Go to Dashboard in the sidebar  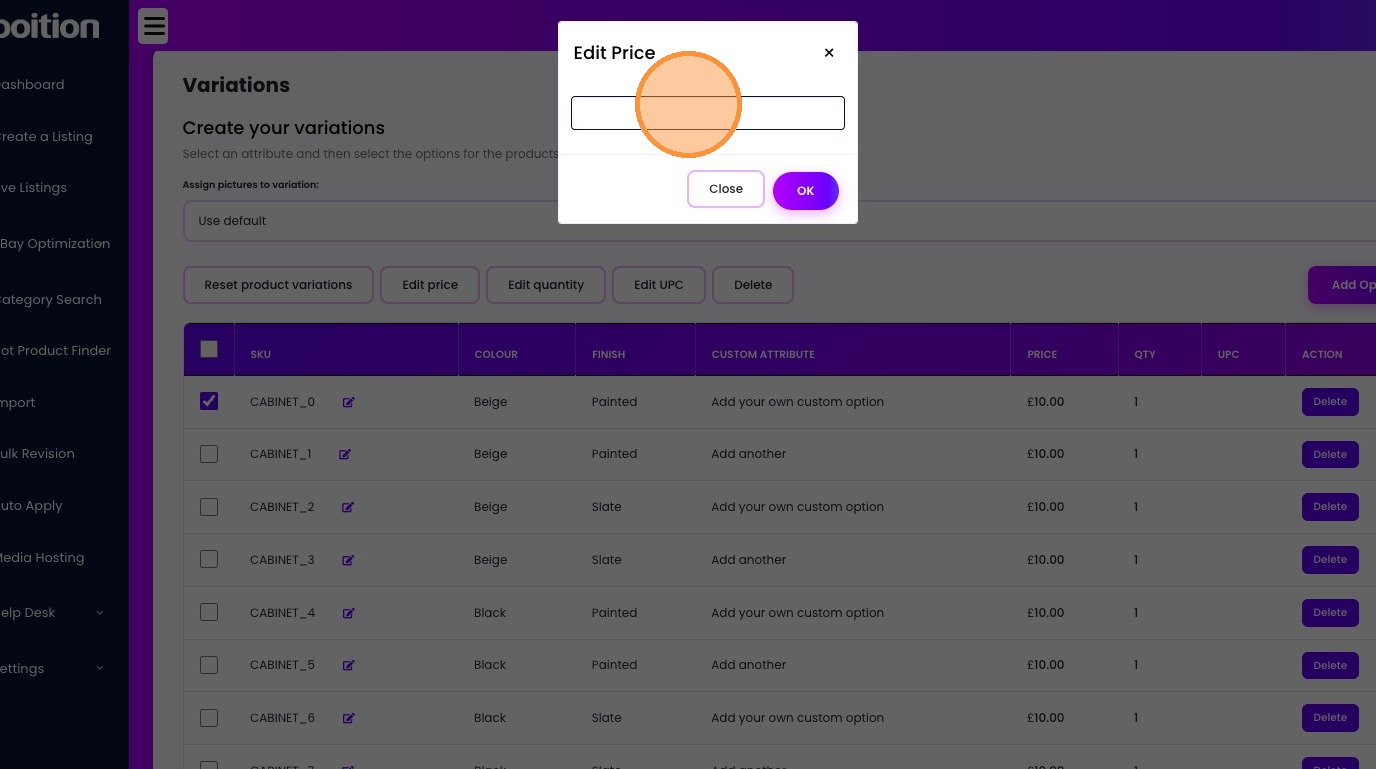[x=32, y=85]
